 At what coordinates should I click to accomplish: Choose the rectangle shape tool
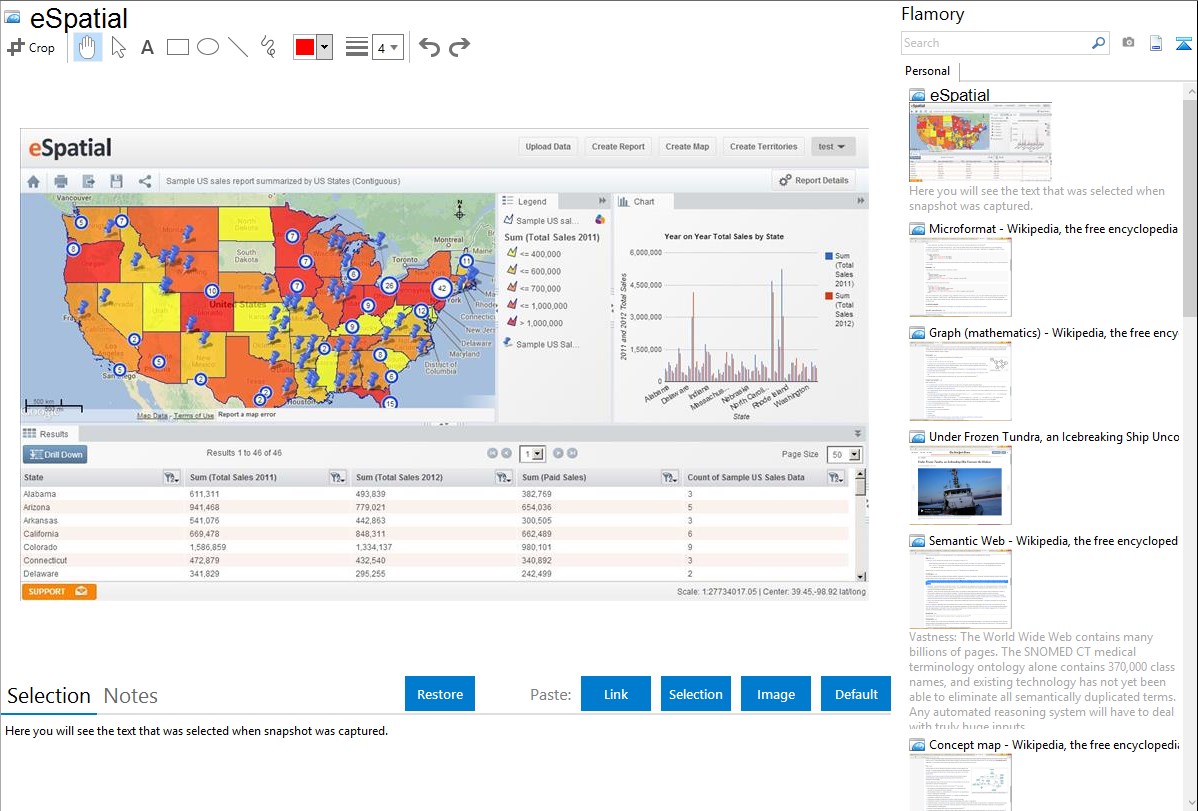178,47
